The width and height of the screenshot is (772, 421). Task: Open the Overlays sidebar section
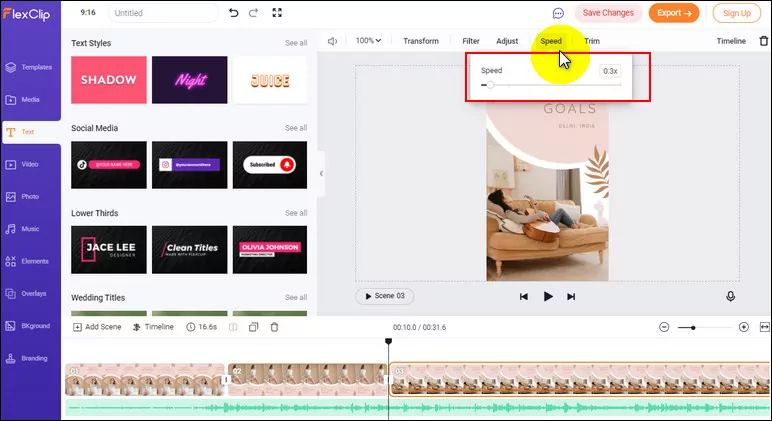click(27, 293)
